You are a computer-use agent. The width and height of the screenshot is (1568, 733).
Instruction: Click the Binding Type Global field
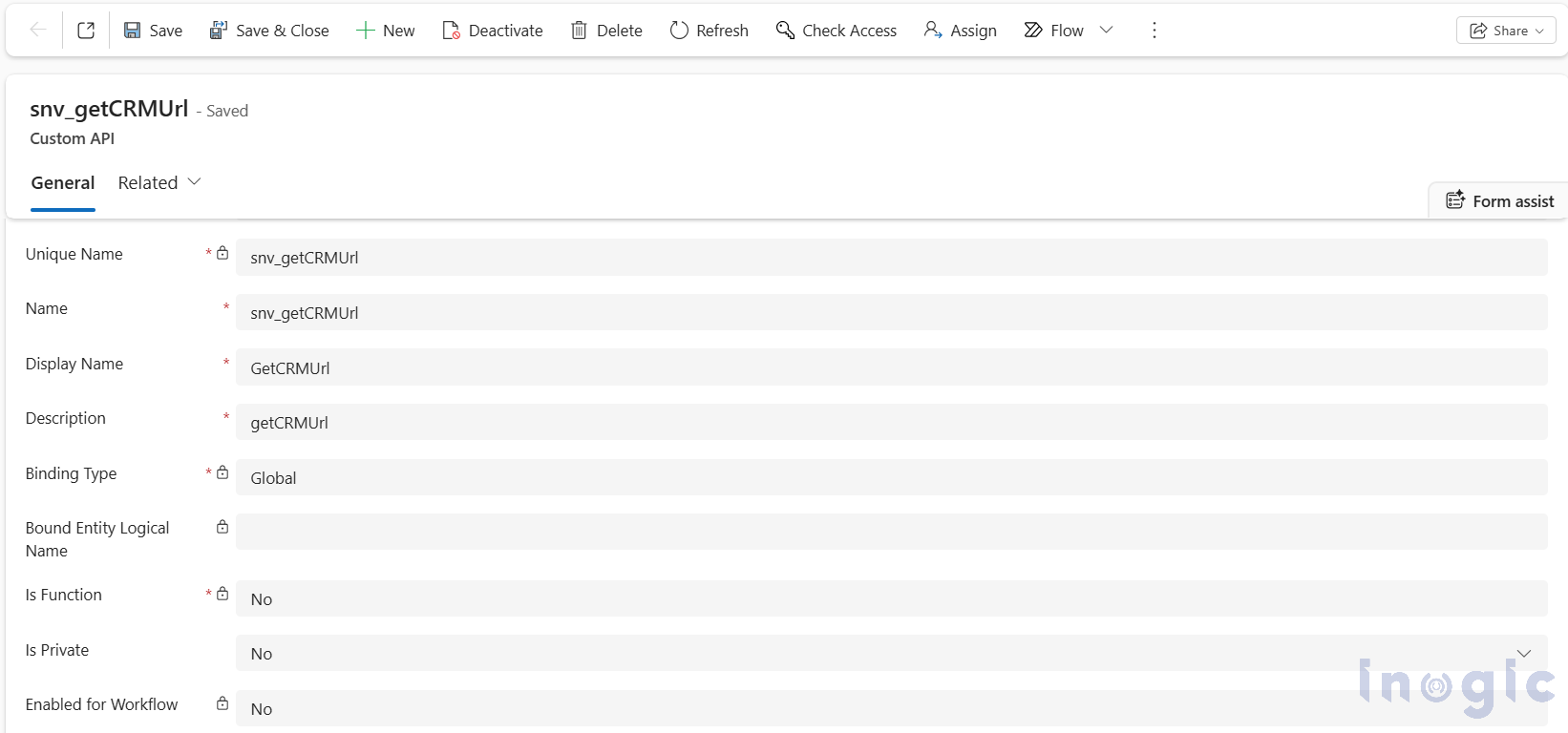pos(892,477)
